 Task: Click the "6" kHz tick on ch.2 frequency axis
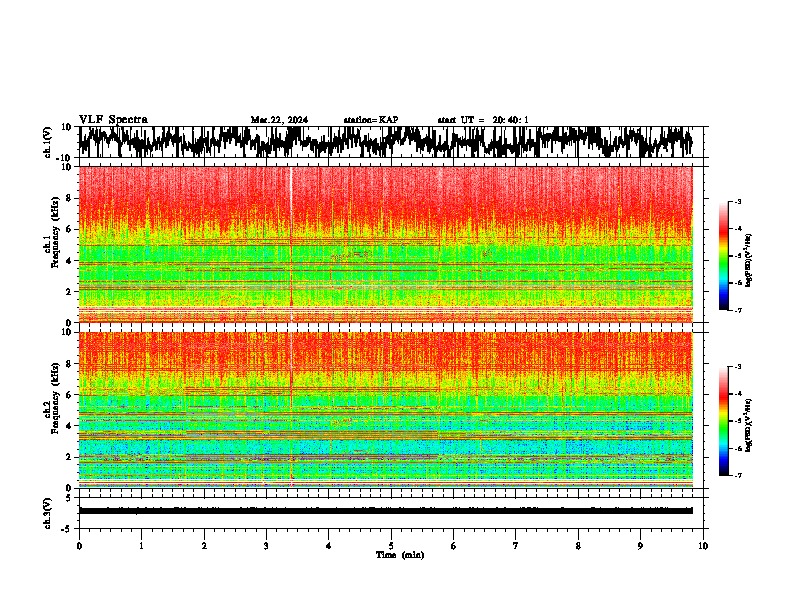[70, 395]
